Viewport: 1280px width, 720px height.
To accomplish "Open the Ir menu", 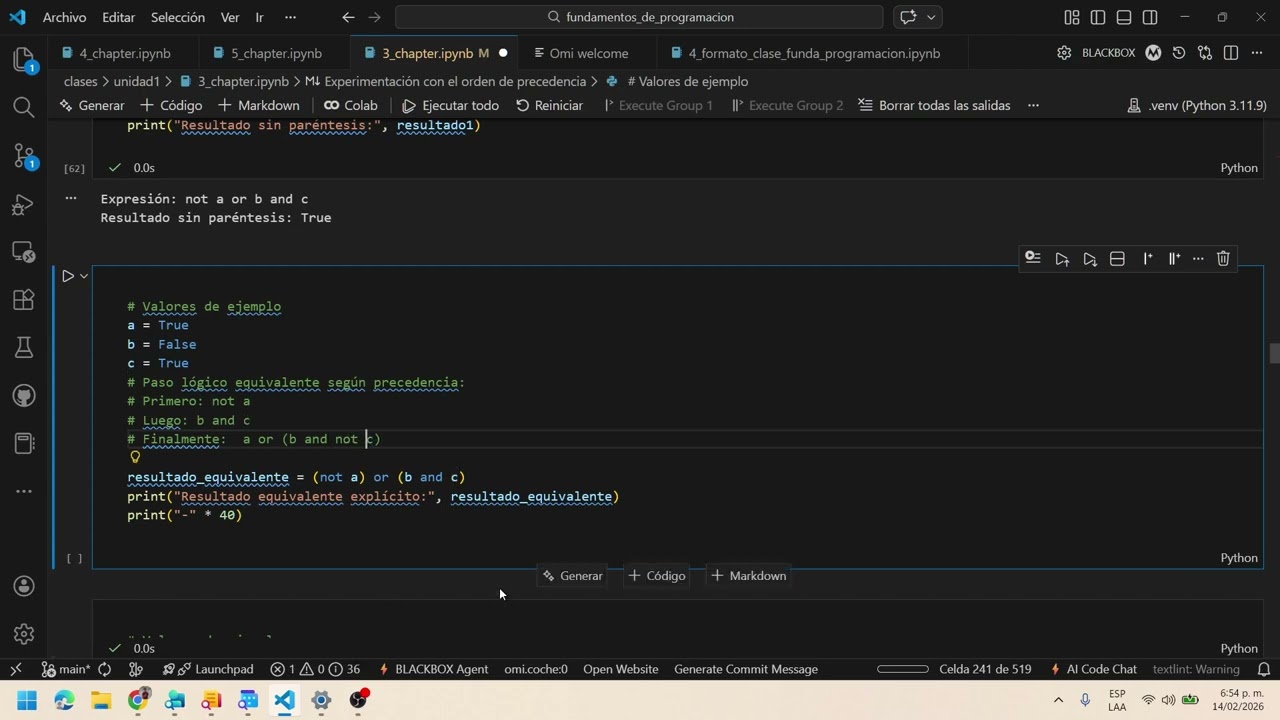I will pyautogui.click(x=259, y=17).
